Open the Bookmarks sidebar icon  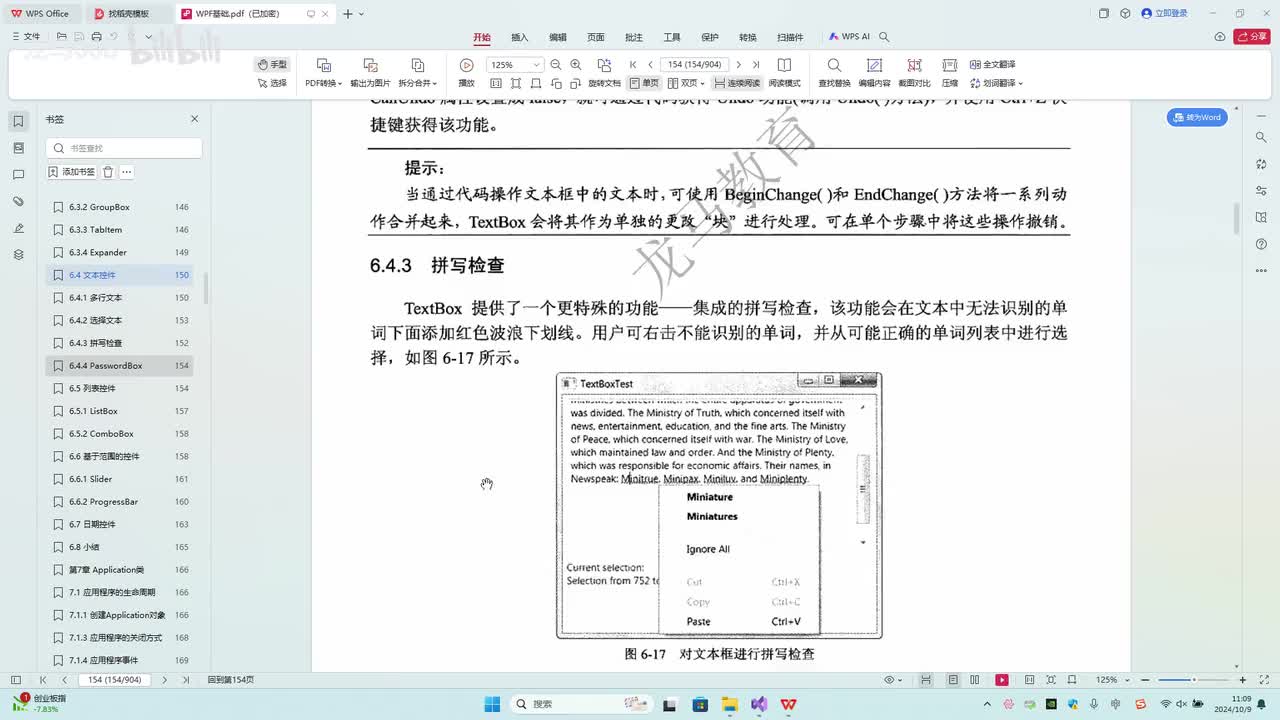(18, 121)
